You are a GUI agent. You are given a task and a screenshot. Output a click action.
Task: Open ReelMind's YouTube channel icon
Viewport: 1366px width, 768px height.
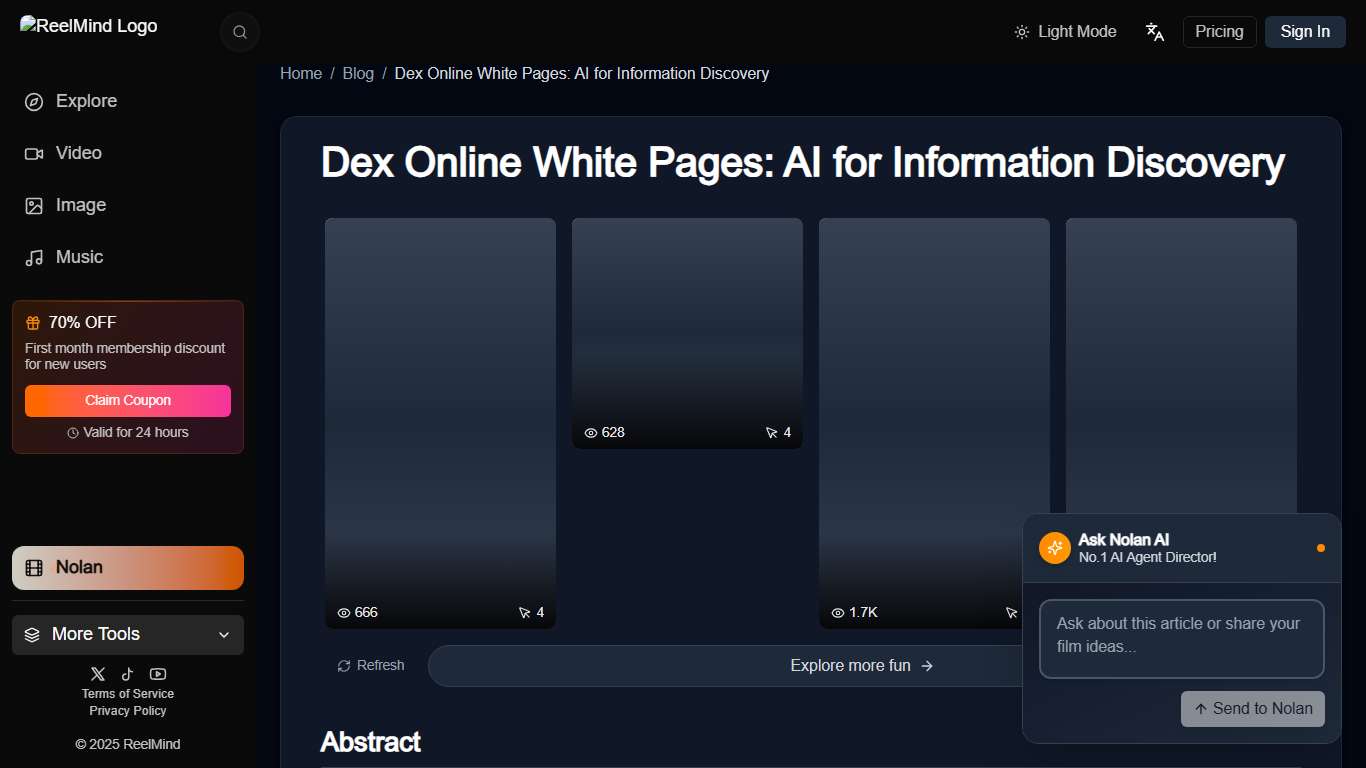pyautogui.click(x=157, y=674)
